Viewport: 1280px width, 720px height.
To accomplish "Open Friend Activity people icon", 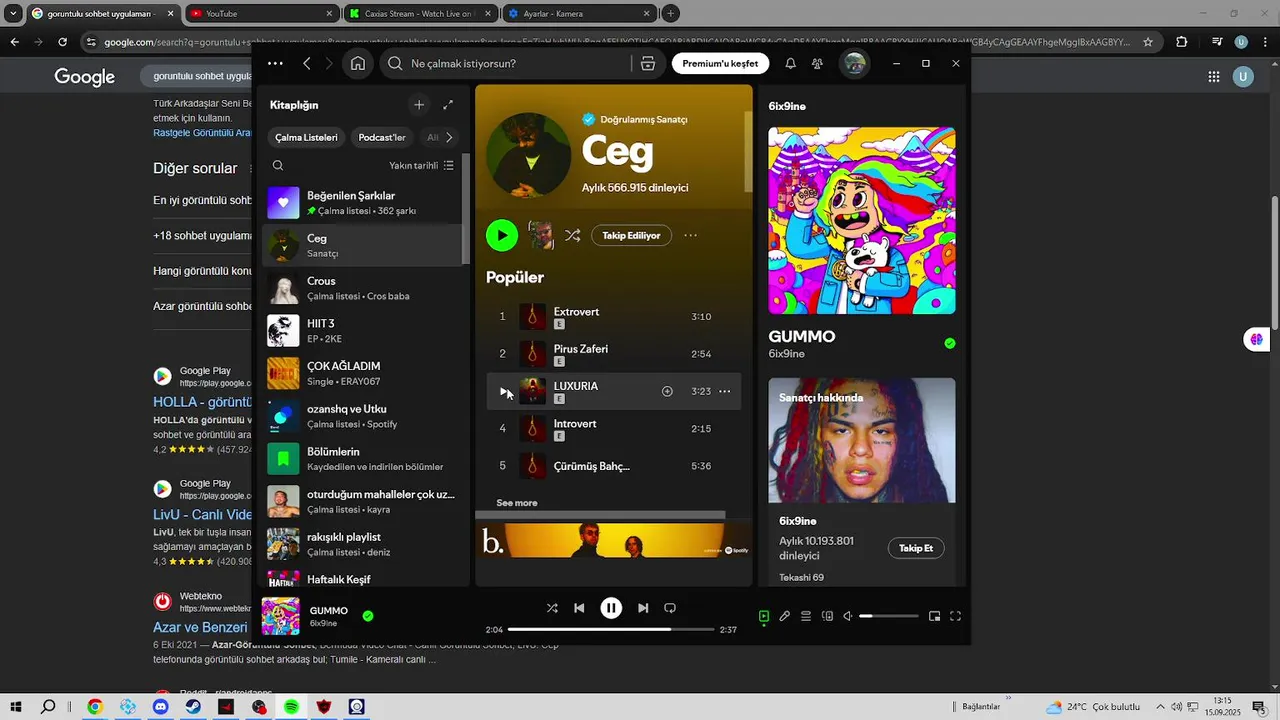I will point(817,63).
